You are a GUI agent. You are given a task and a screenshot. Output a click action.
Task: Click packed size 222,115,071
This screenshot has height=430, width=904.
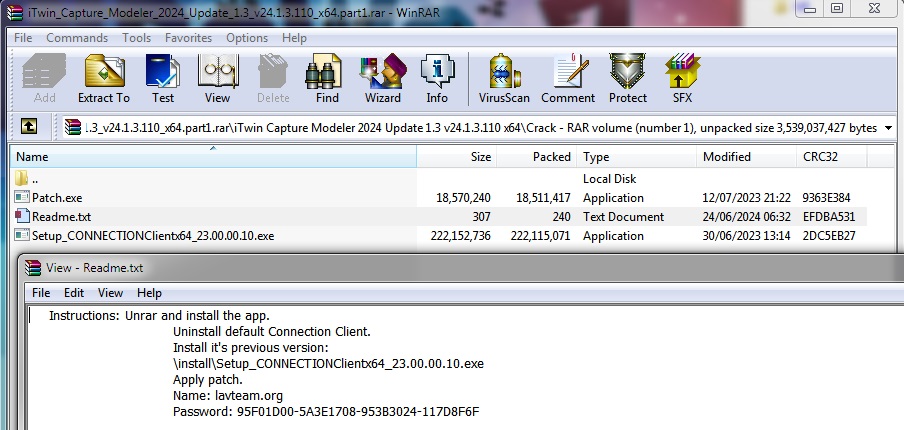[x=540, y=236]
